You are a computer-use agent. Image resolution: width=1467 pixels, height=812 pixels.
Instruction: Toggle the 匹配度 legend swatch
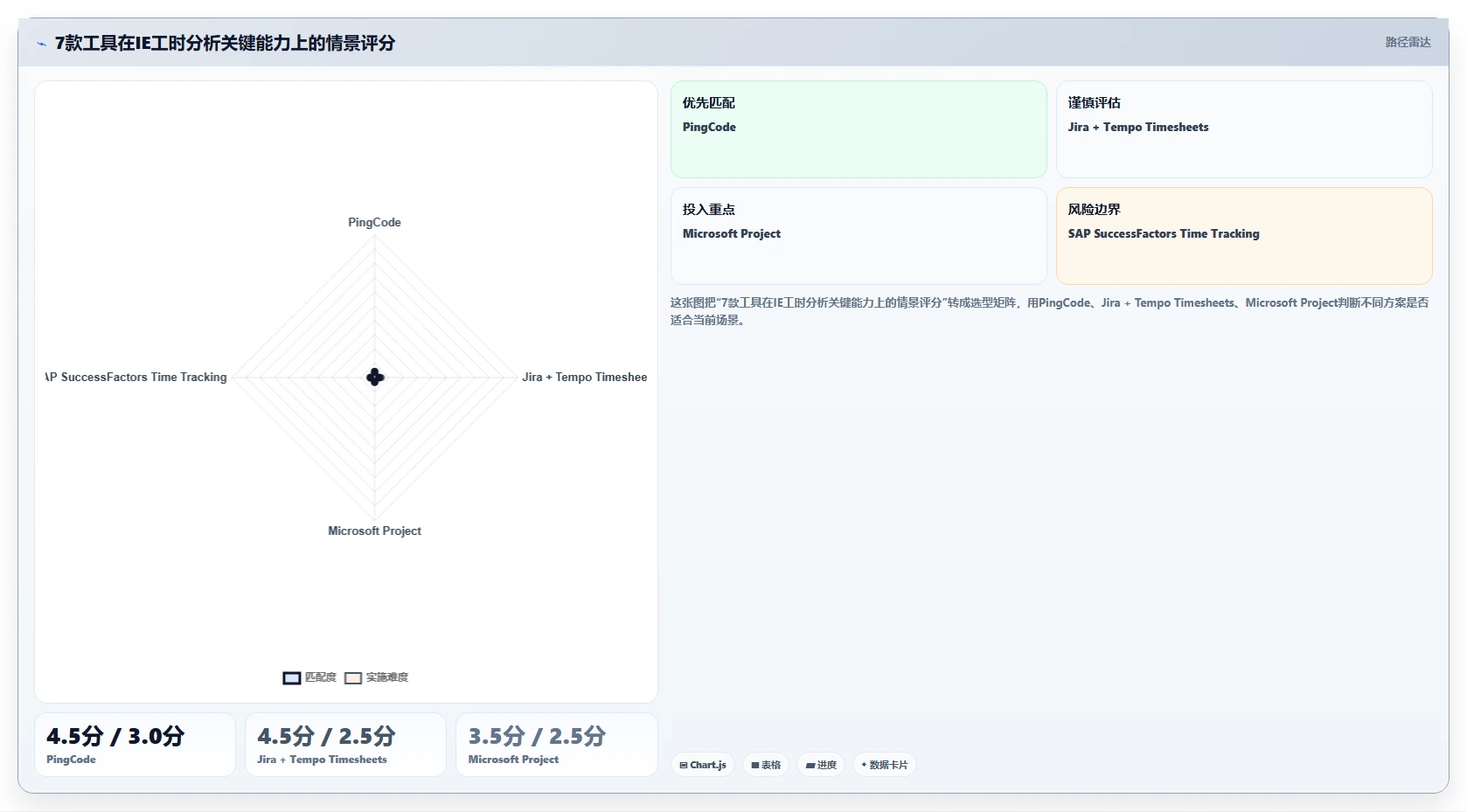pyautogui.click(x=292, y=677)
